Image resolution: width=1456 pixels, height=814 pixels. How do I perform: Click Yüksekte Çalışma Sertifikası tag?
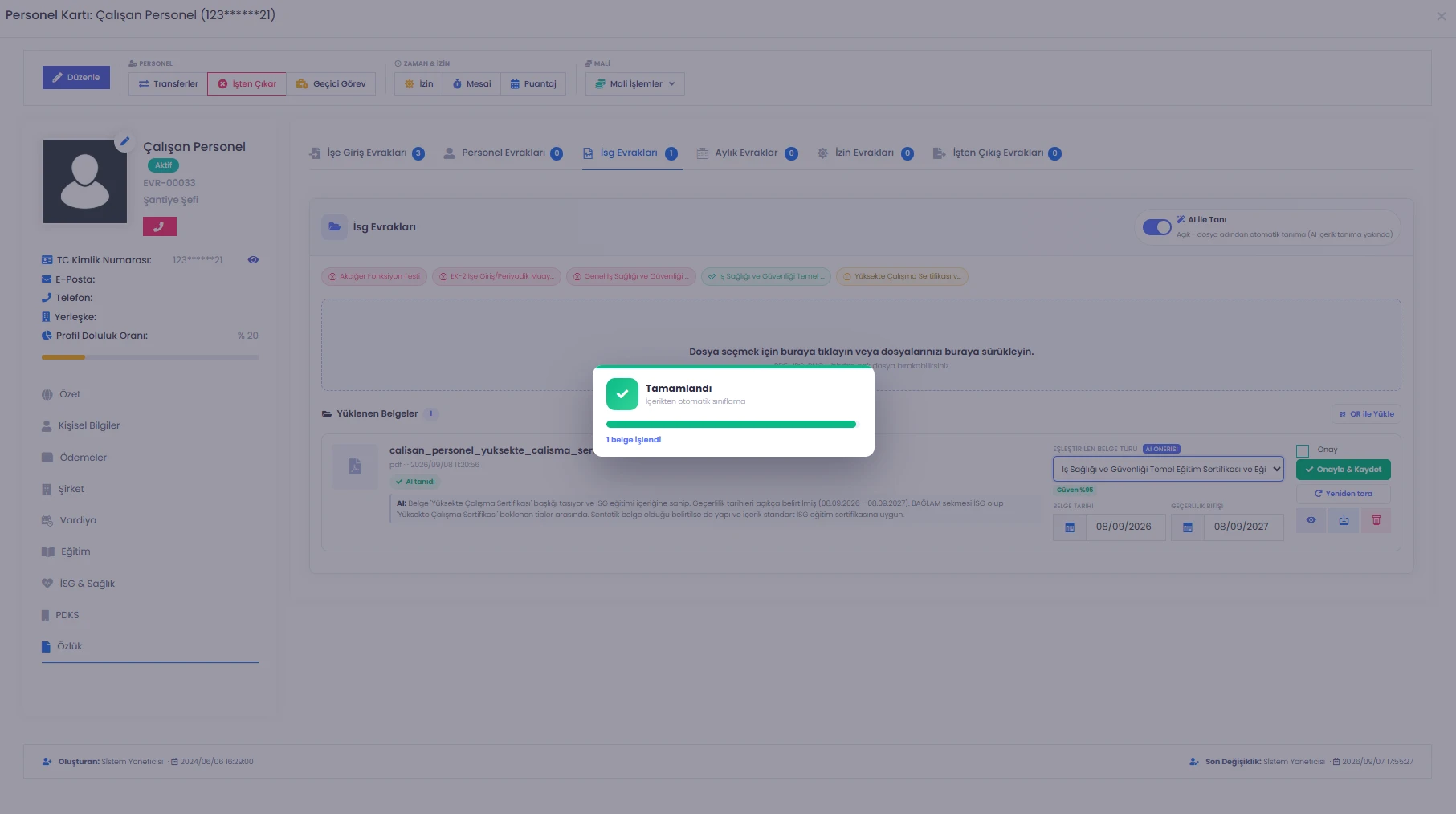coord(902,276)
